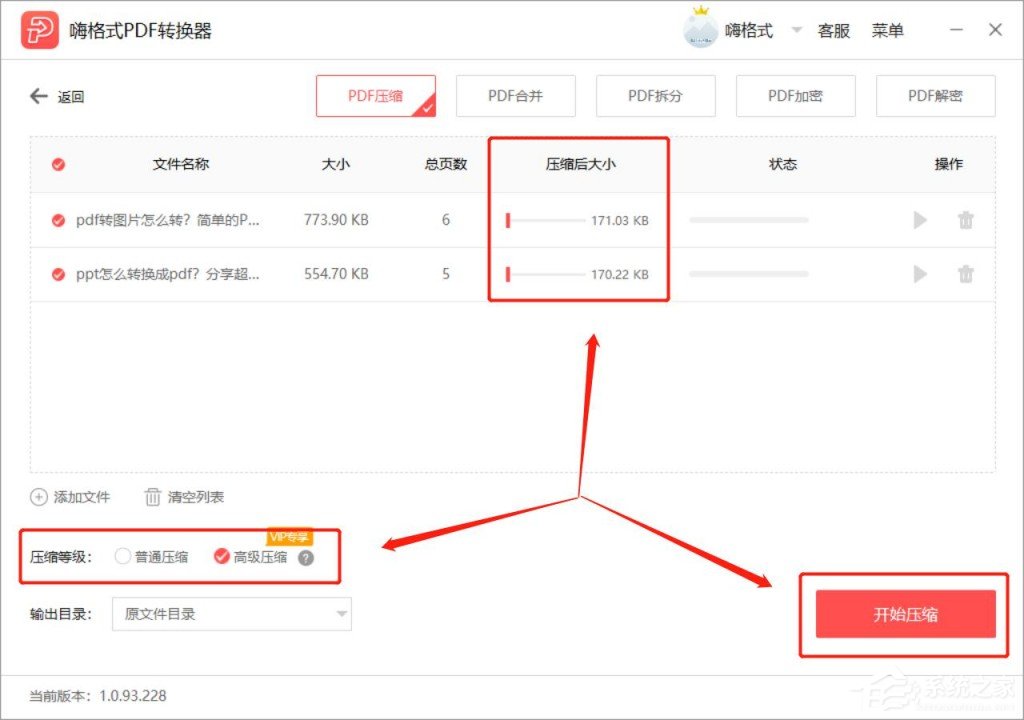
Task: Uncheck the second file's row checkbox
Action: coord(57,273)
